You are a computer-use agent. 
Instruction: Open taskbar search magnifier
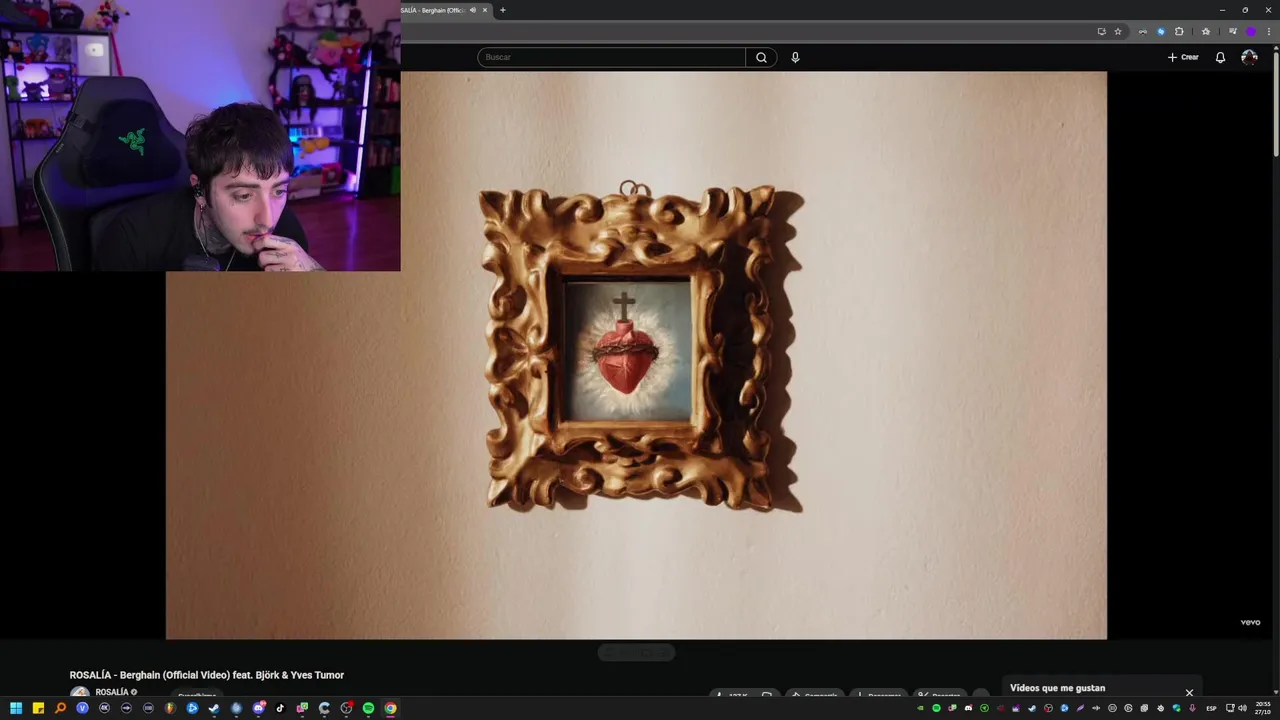(61, 708)
